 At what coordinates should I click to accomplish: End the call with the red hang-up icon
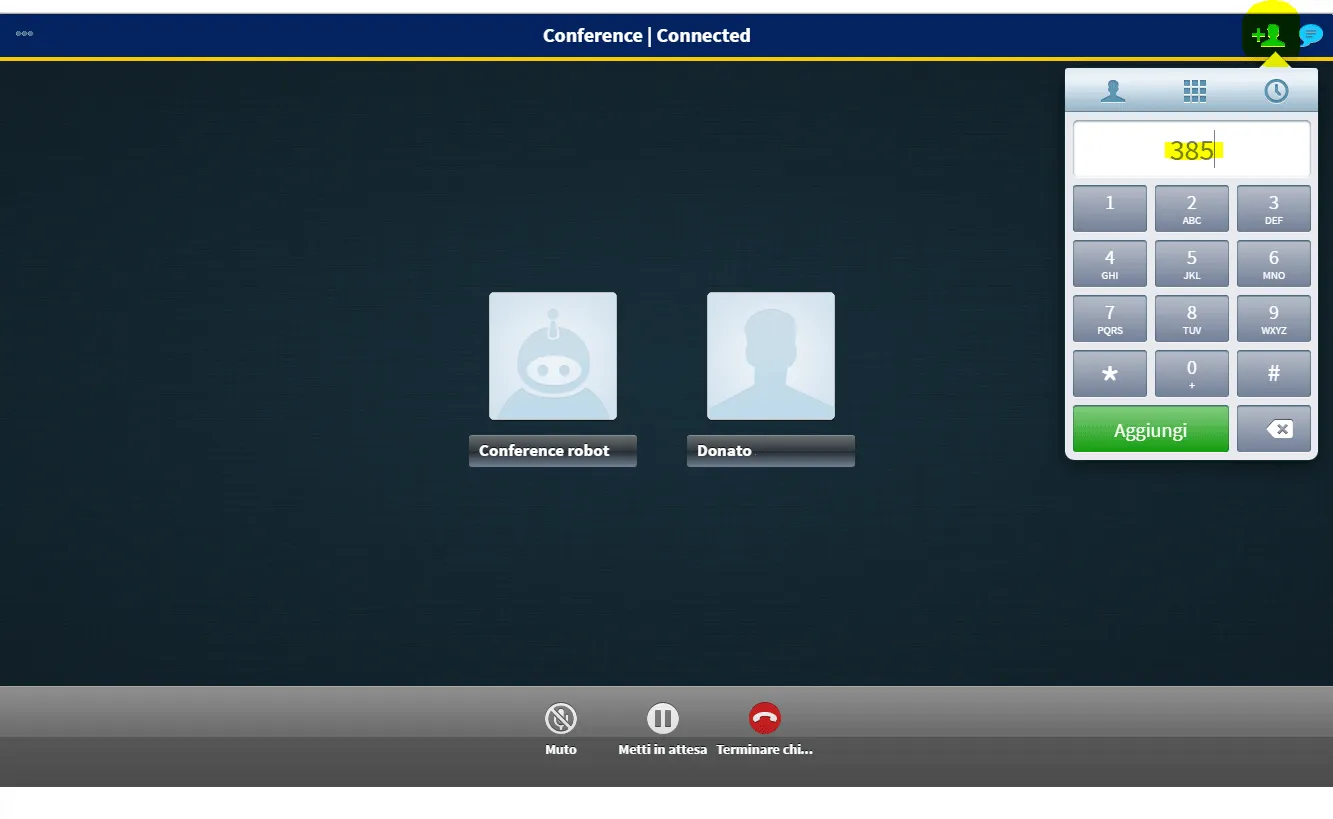765,719
